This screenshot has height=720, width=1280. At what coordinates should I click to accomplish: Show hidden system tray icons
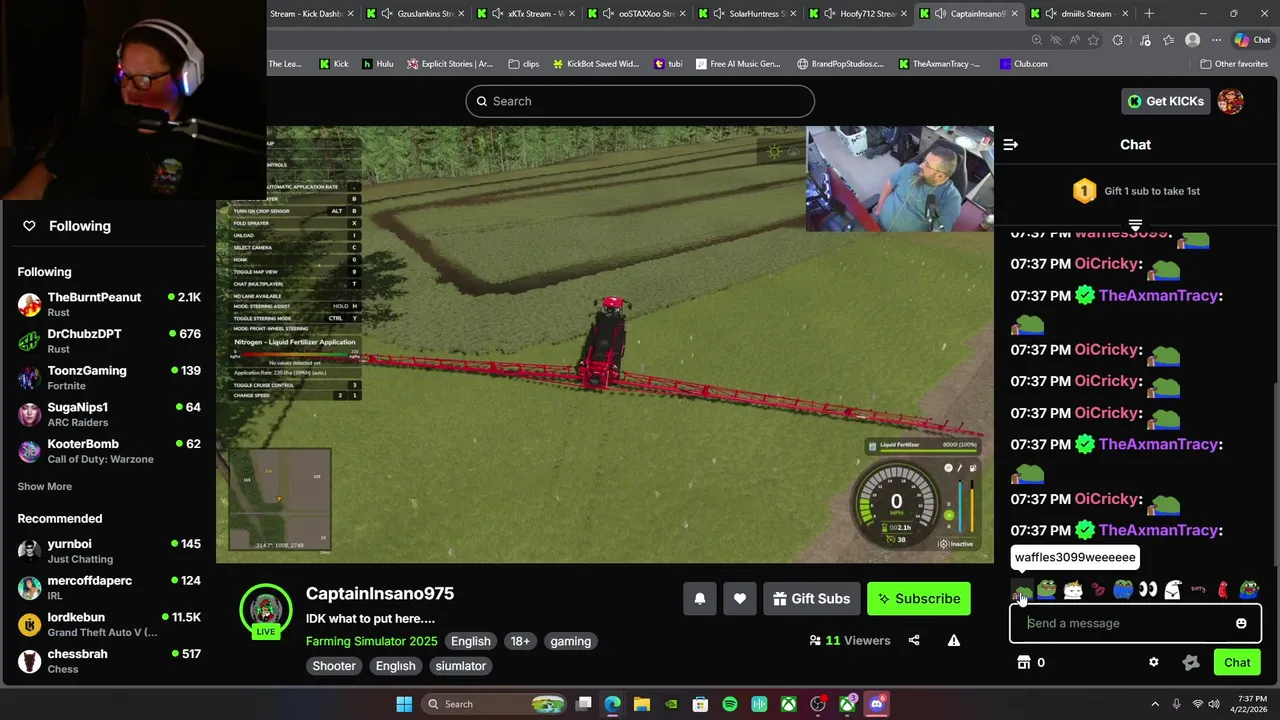(1155, 704)
